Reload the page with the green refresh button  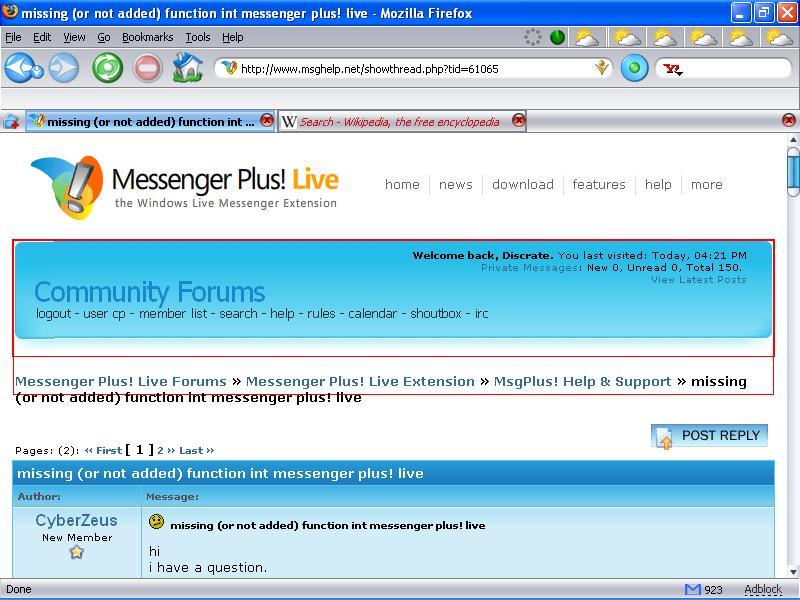coord(107,68)
